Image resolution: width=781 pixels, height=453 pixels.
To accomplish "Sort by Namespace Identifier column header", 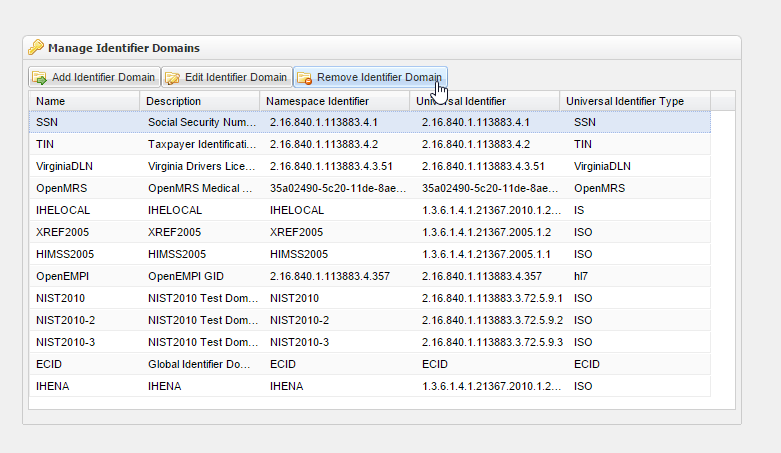I will [334, 101].
